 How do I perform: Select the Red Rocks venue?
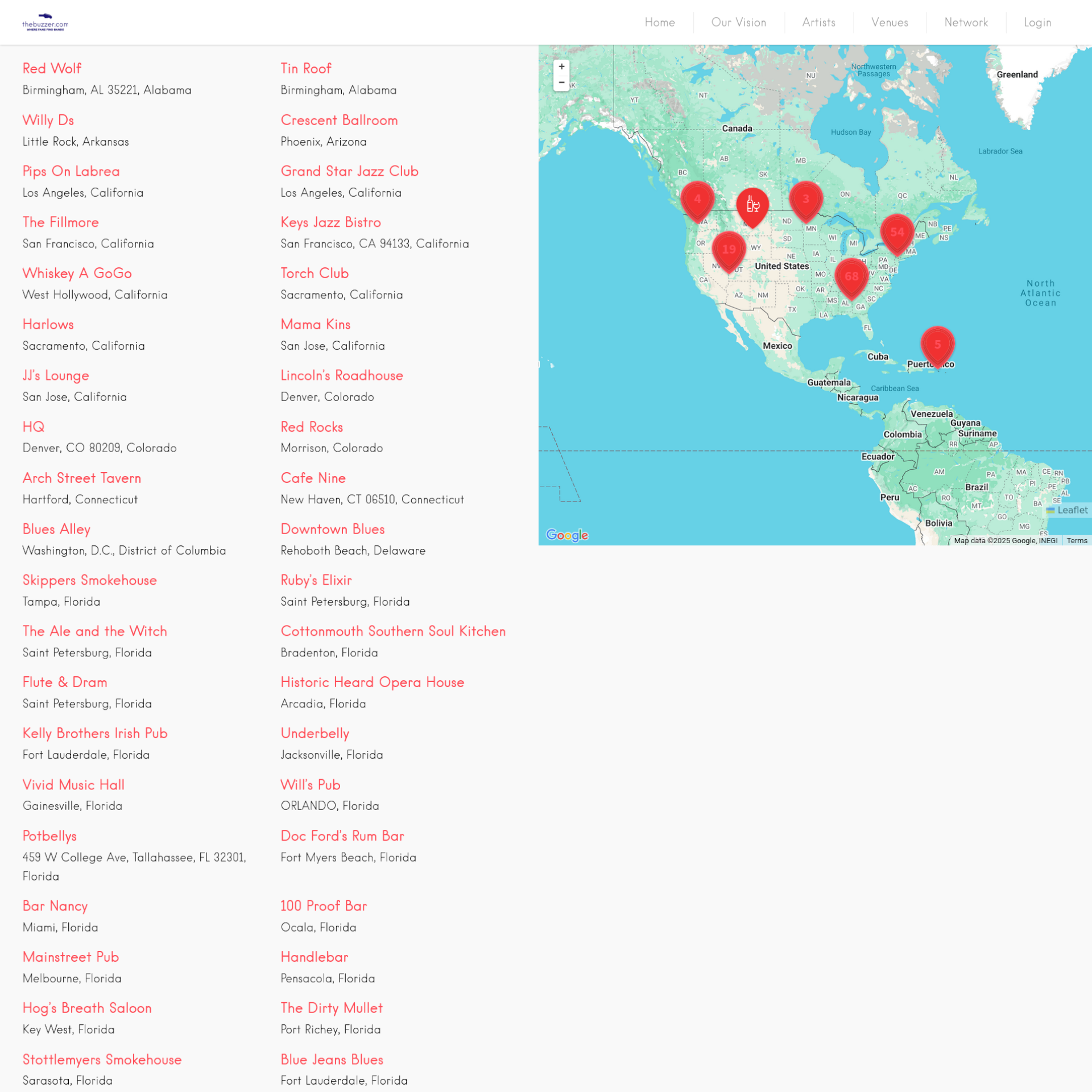click(312, 427)
